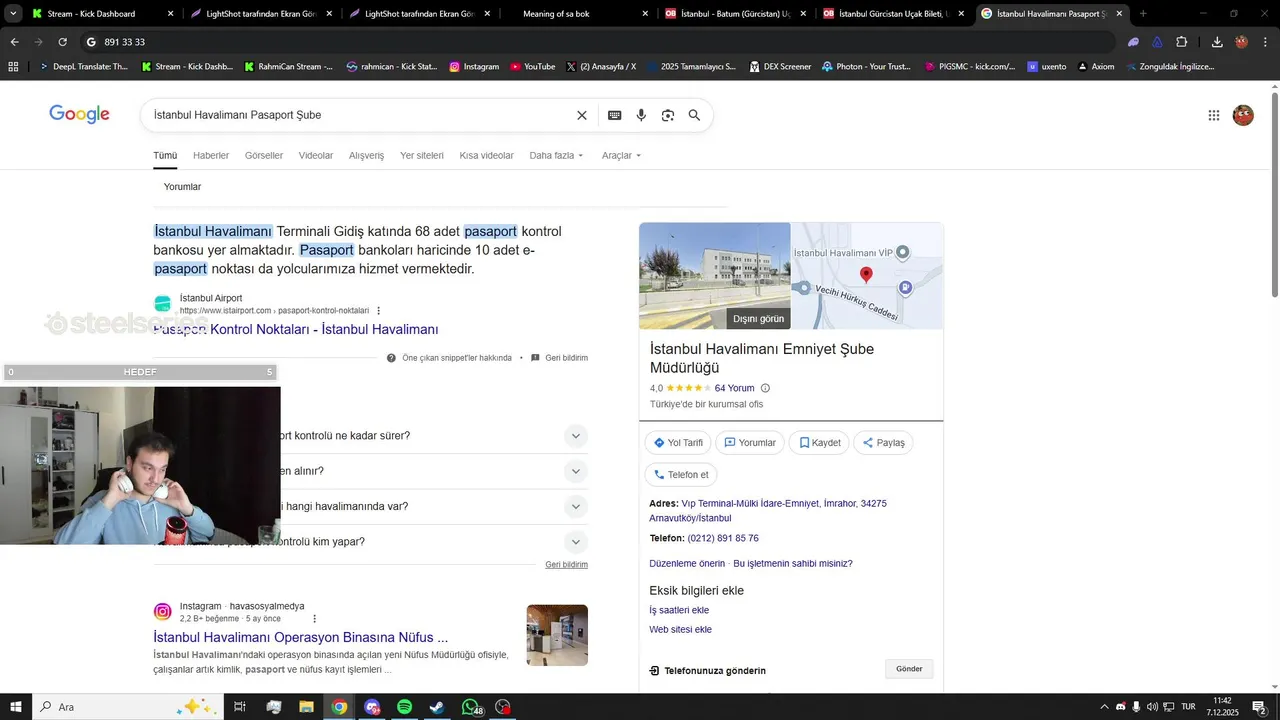Viewport: 1280px width, 720px height.
Task: Open the 'Araçlar' tools dropdown
Action: pyautogui.click(x=621, y=156)
